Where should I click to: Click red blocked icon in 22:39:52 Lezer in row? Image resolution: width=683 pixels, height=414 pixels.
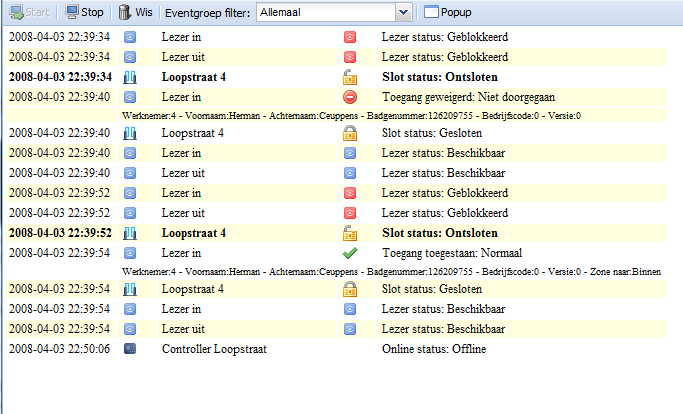click(350, 193)
